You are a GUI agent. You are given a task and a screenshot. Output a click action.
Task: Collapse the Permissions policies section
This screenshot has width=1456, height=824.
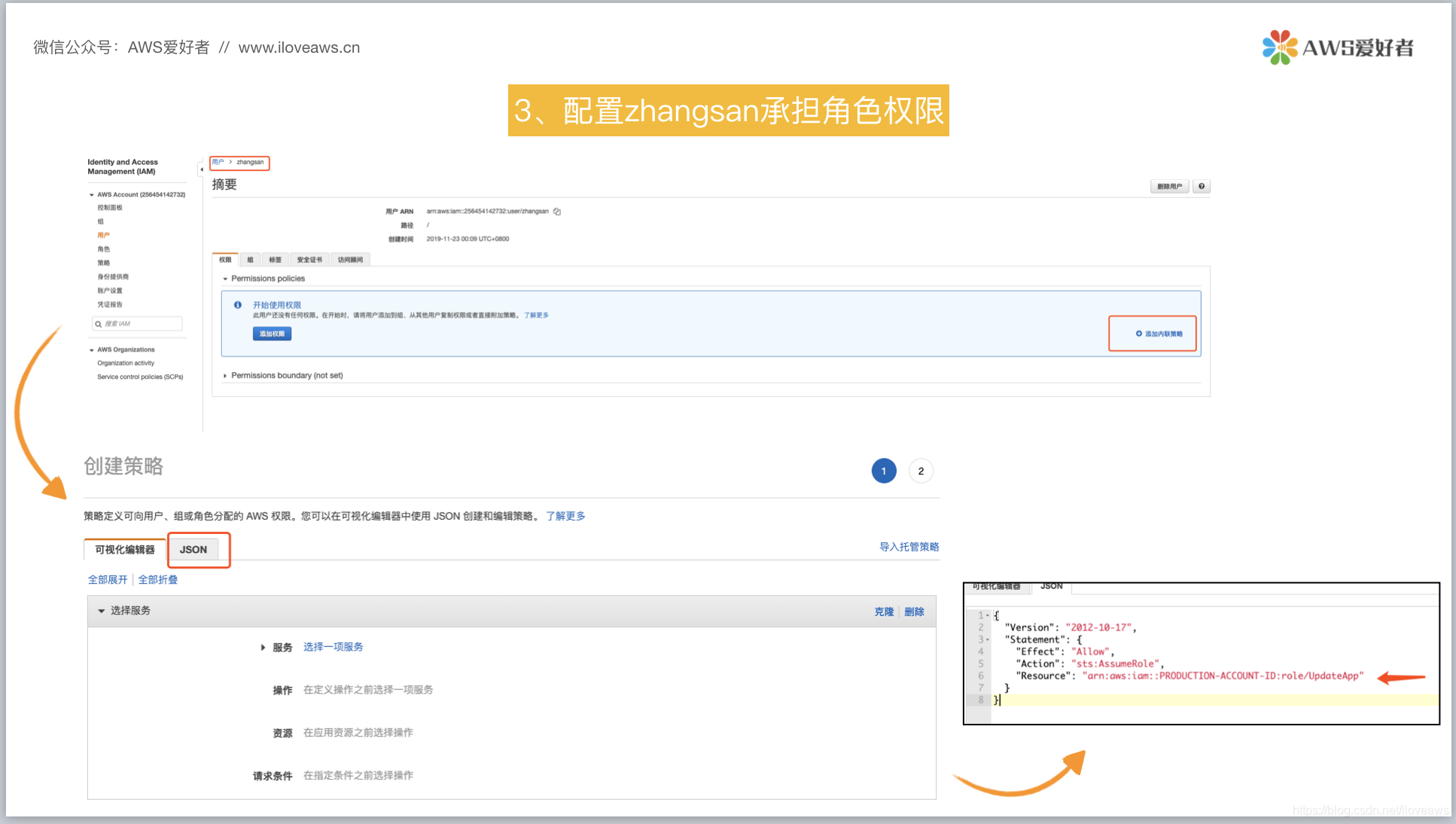tap(225, 279)
